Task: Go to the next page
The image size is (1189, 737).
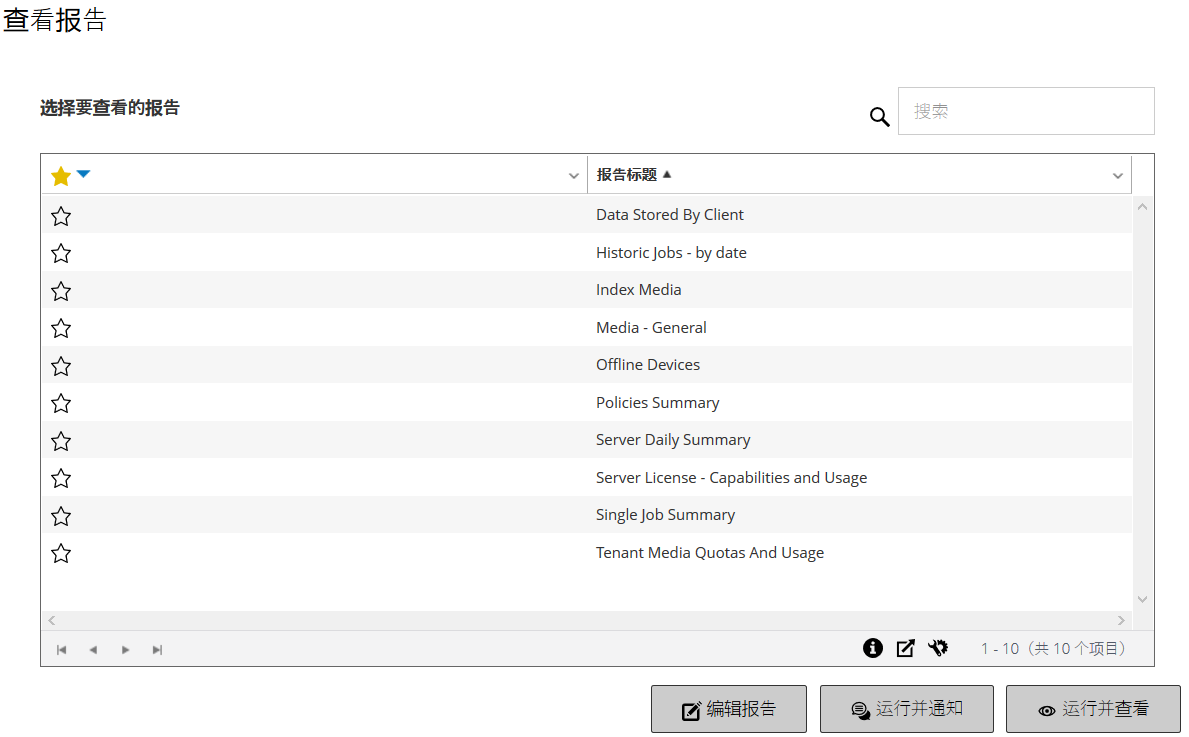Action: pos(125,650)
